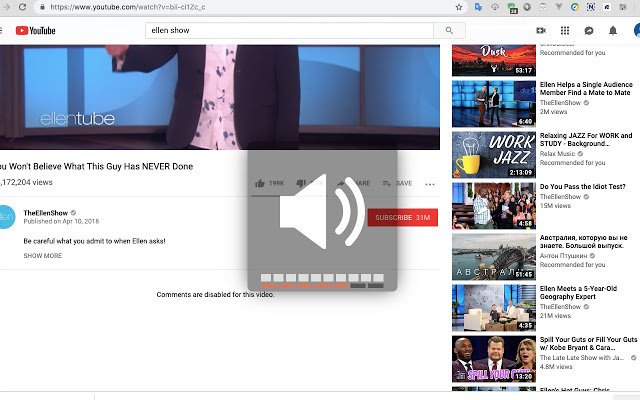Open the create video camera icon

[x=541, y=30]
